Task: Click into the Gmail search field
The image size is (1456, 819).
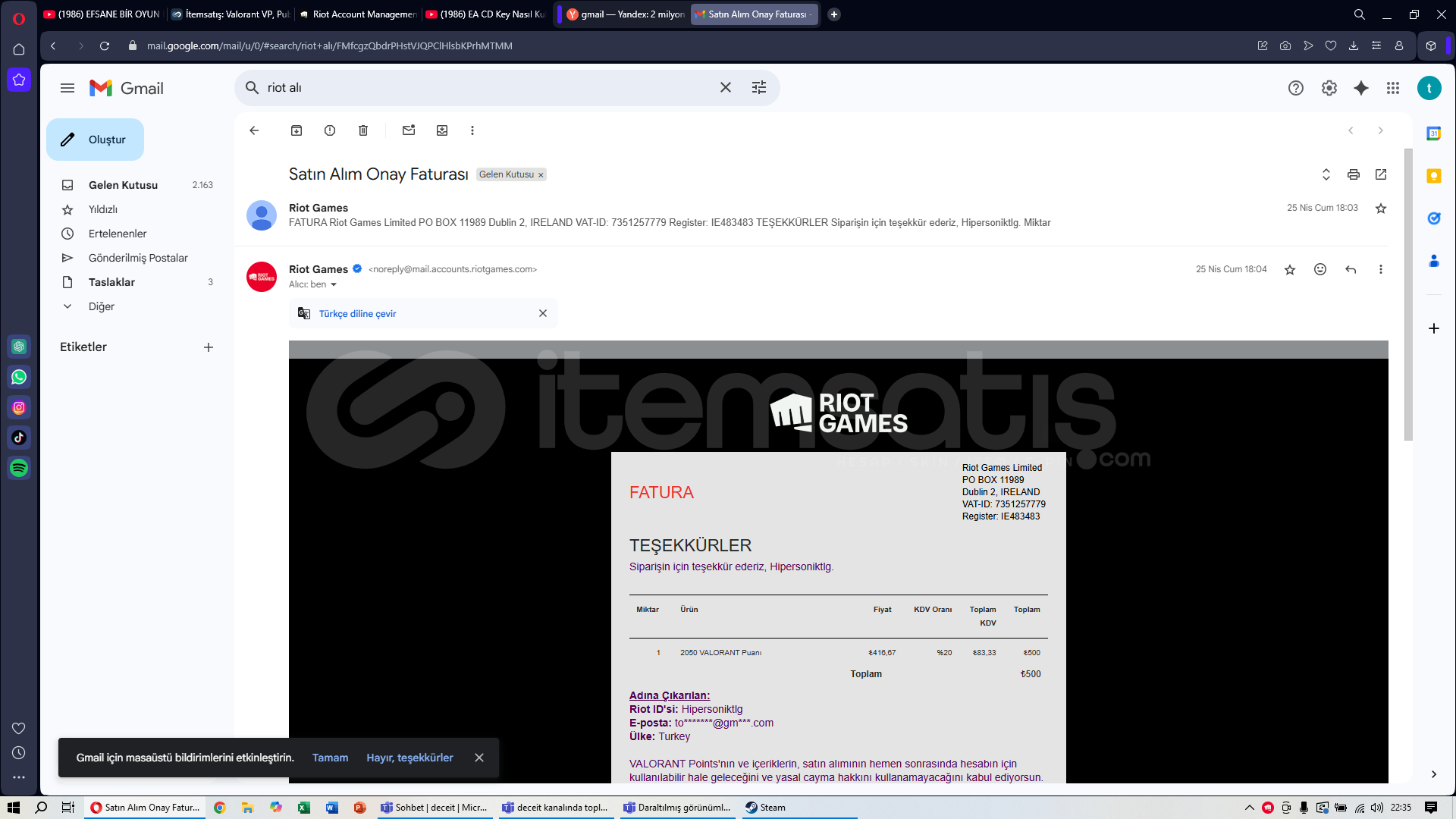Action: click(485, 88)
